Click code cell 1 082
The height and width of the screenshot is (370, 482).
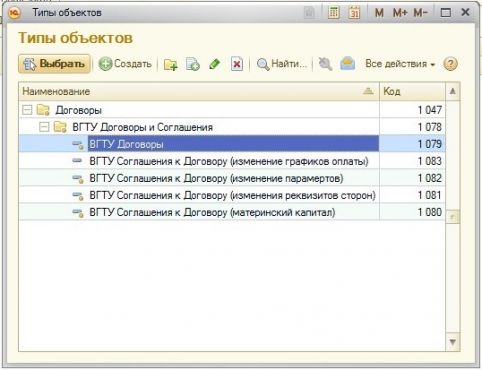pos(412,178)
